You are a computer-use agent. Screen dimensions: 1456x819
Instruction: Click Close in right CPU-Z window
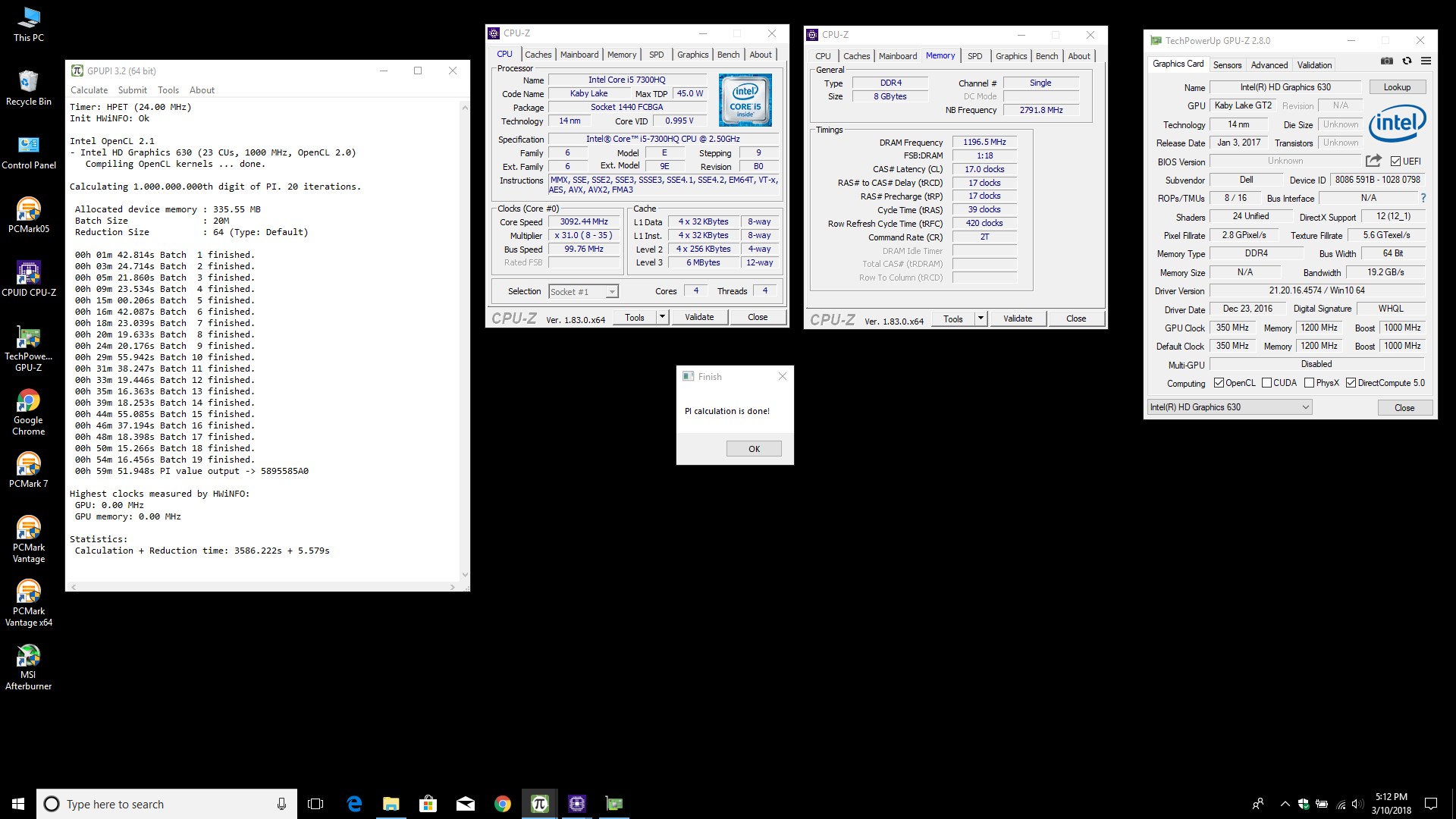tap(1076, 318)
